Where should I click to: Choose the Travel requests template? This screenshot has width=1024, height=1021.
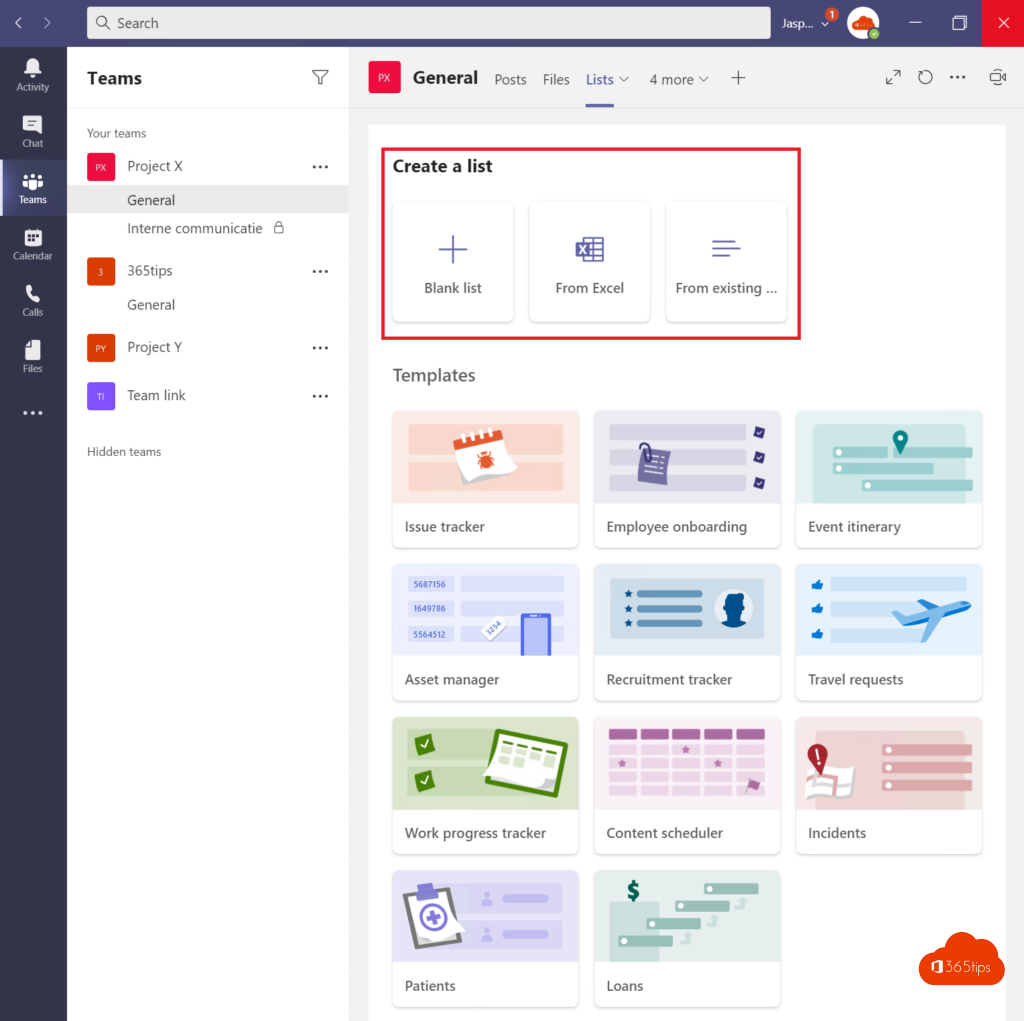(x=889, y=632)
